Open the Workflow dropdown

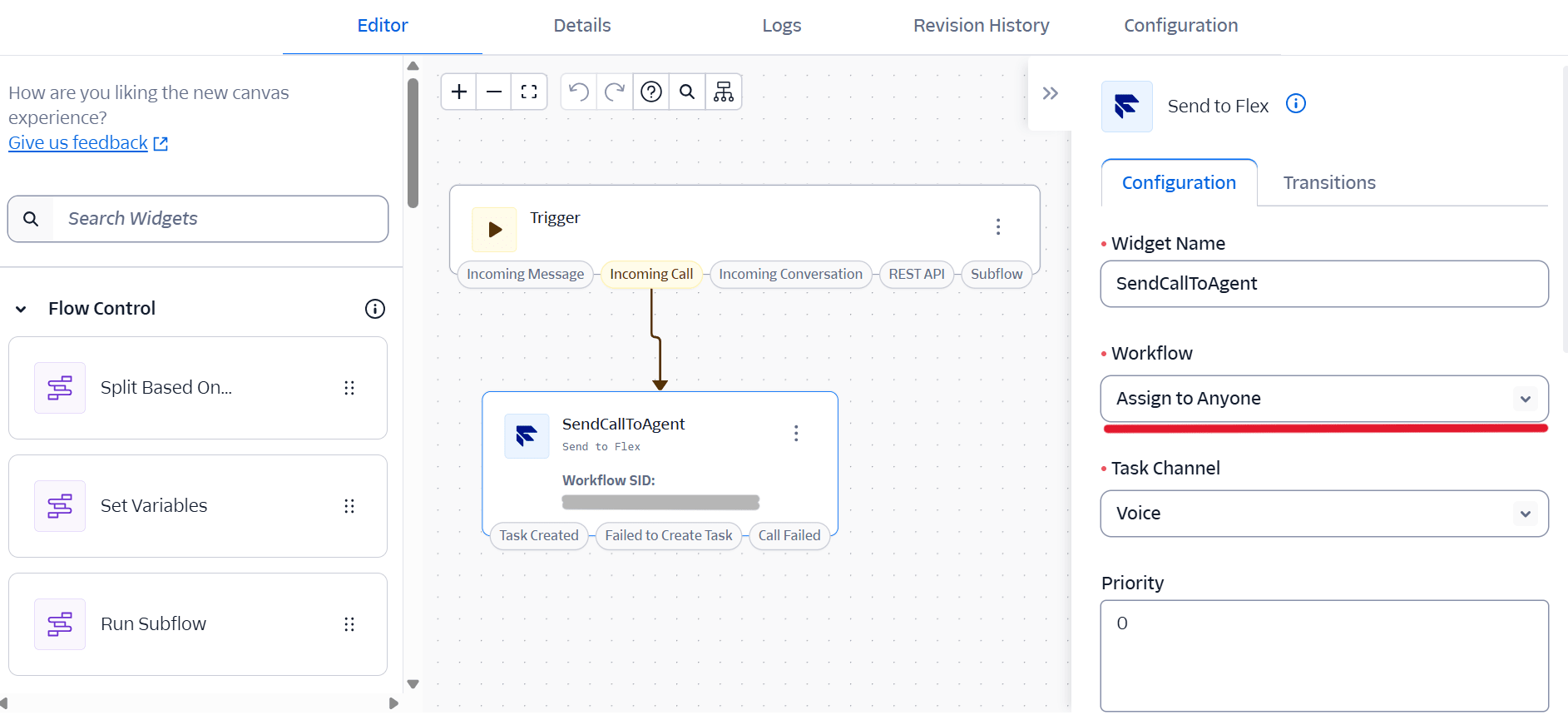click(x=1323, y=399)
